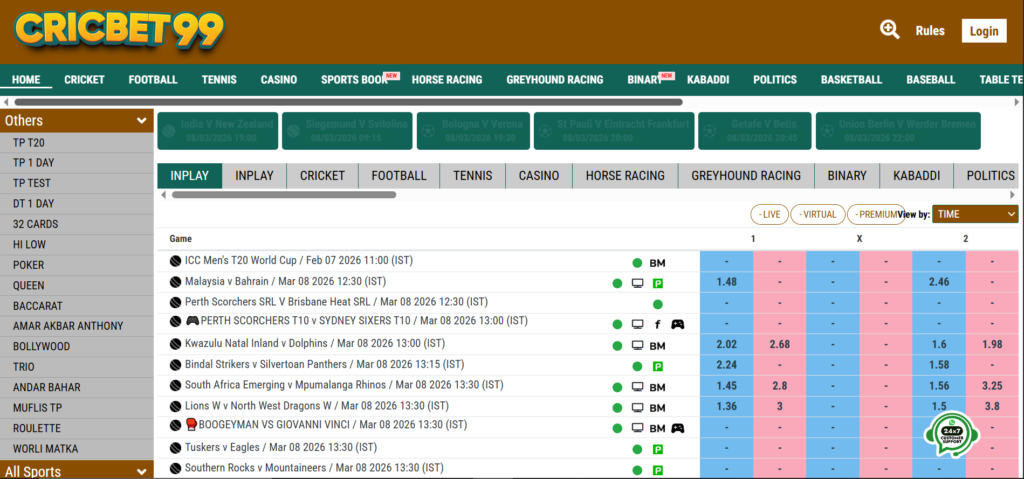The width and height of the screenshot is (1024, 479).
Task: Go to HOME in top navigation bar
Action: [26, 80]
